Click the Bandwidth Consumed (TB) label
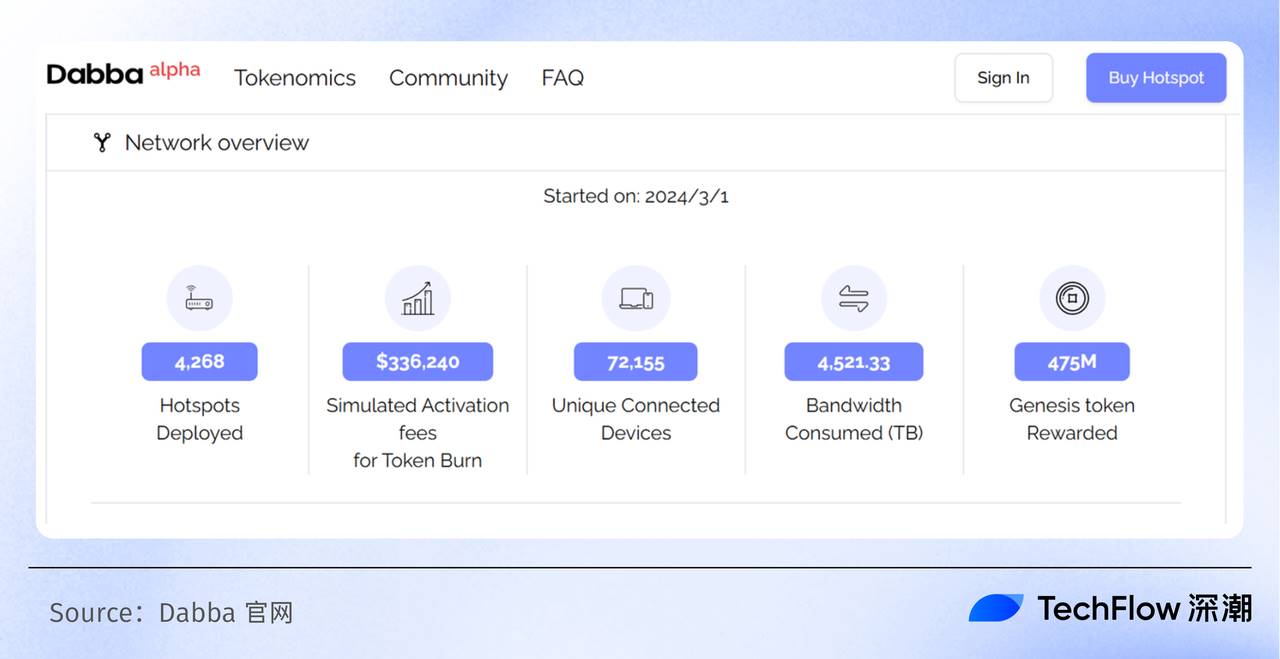The image size is (1280, 659). 854,419
